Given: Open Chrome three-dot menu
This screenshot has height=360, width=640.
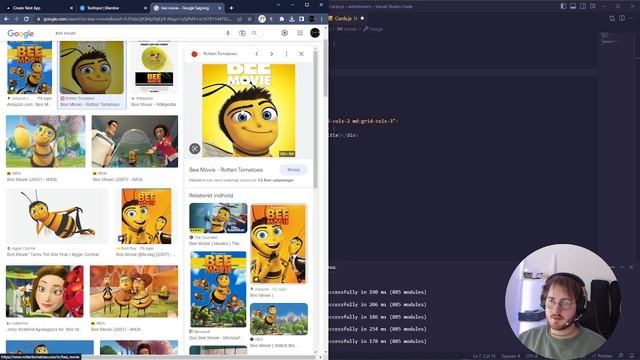Looking at the screenshot, I should click(321, 19).
